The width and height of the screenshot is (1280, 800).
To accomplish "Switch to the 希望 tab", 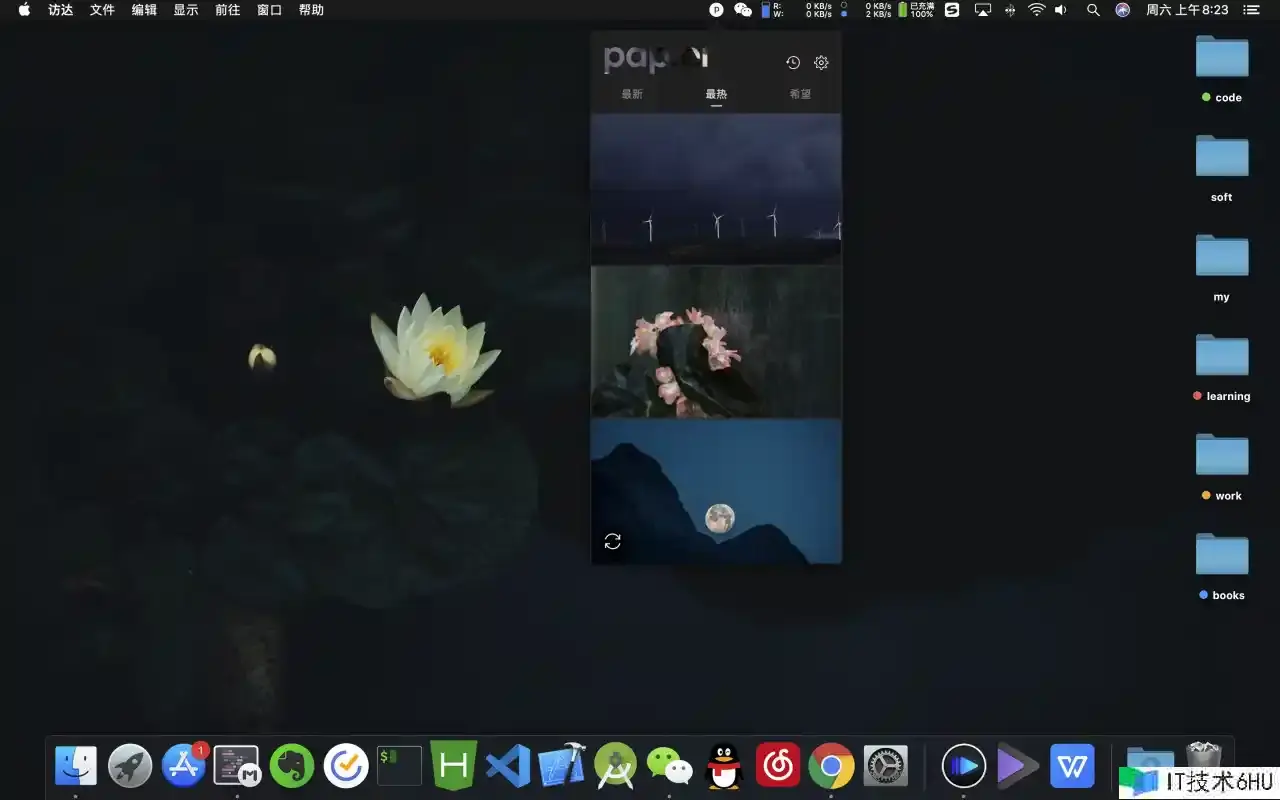I will [800, 94].
